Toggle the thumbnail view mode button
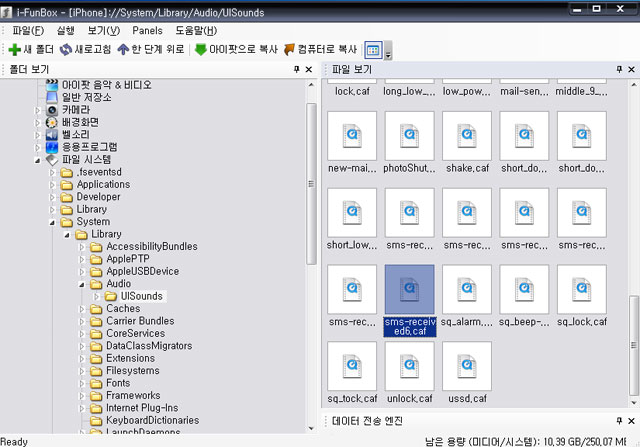This screenshot has width=640, height=447. (373, 50)
